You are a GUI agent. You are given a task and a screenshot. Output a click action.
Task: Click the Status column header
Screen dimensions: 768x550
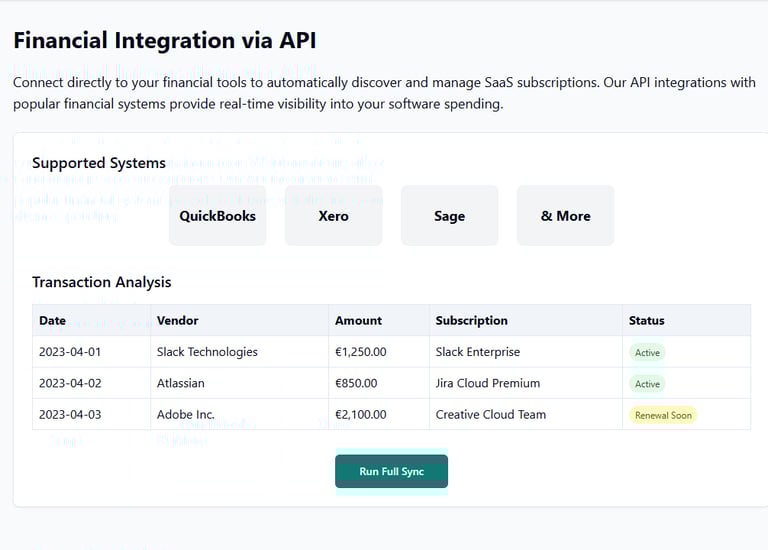coord(687,320)
